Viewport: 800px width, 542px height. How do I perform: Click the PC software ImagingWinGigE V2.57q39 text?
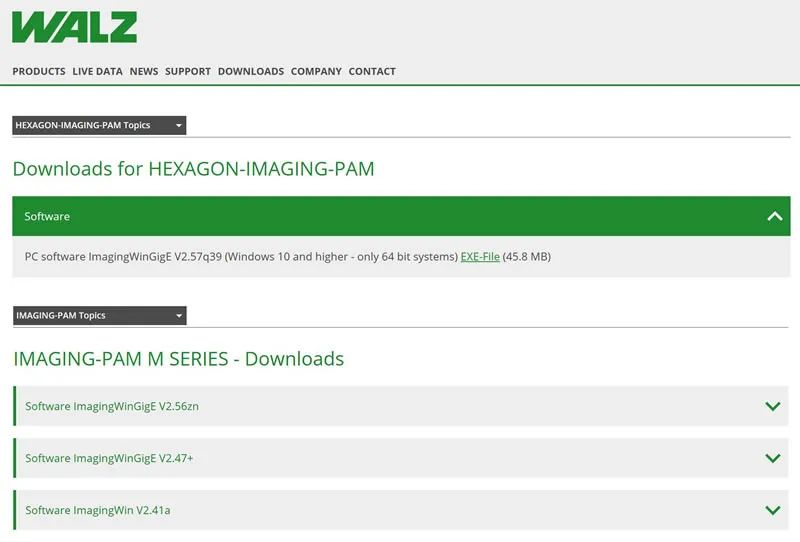tap(123, 257)
